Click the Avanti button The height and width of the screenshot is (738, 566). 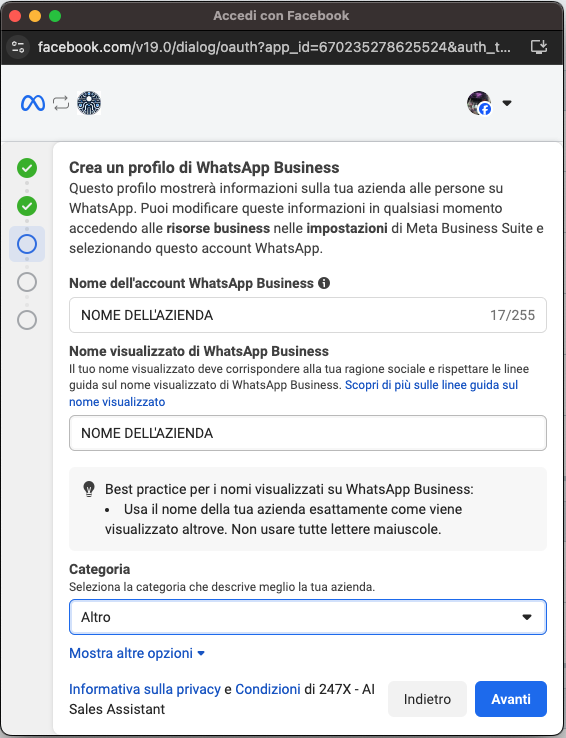tap(511, 699)
